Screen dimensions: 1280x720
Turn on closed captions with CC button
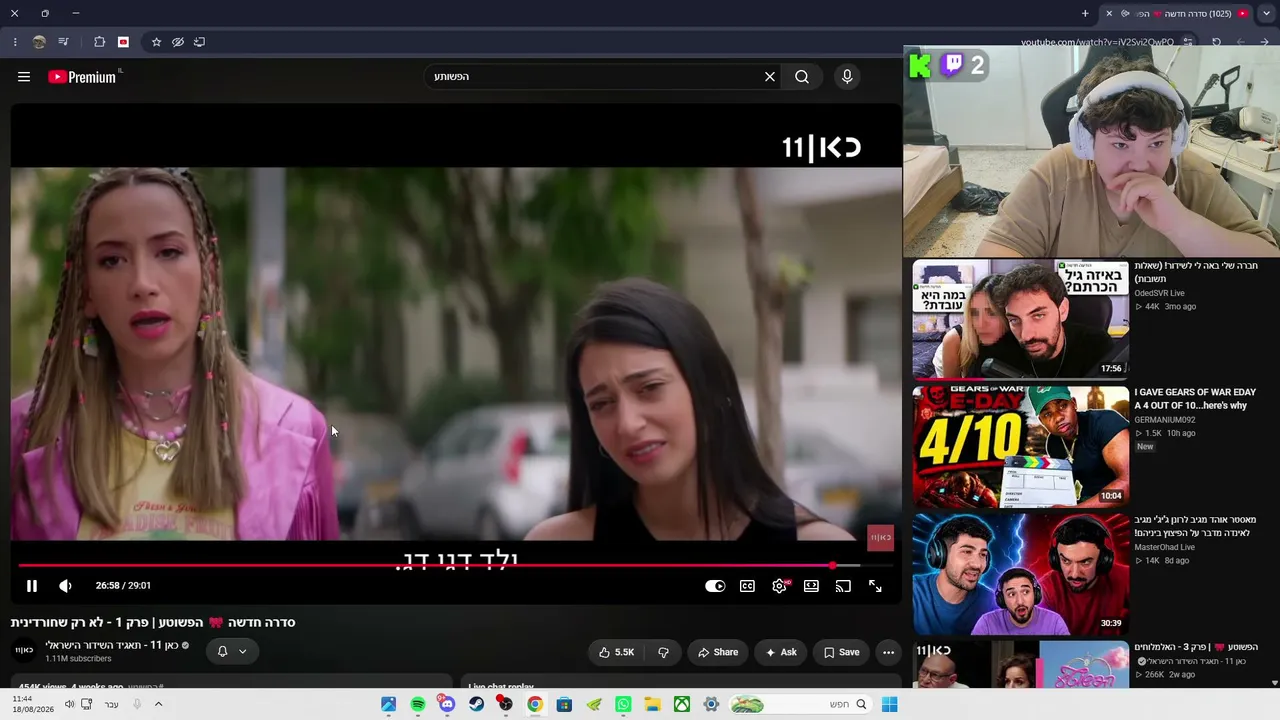[x=747, y=586]
